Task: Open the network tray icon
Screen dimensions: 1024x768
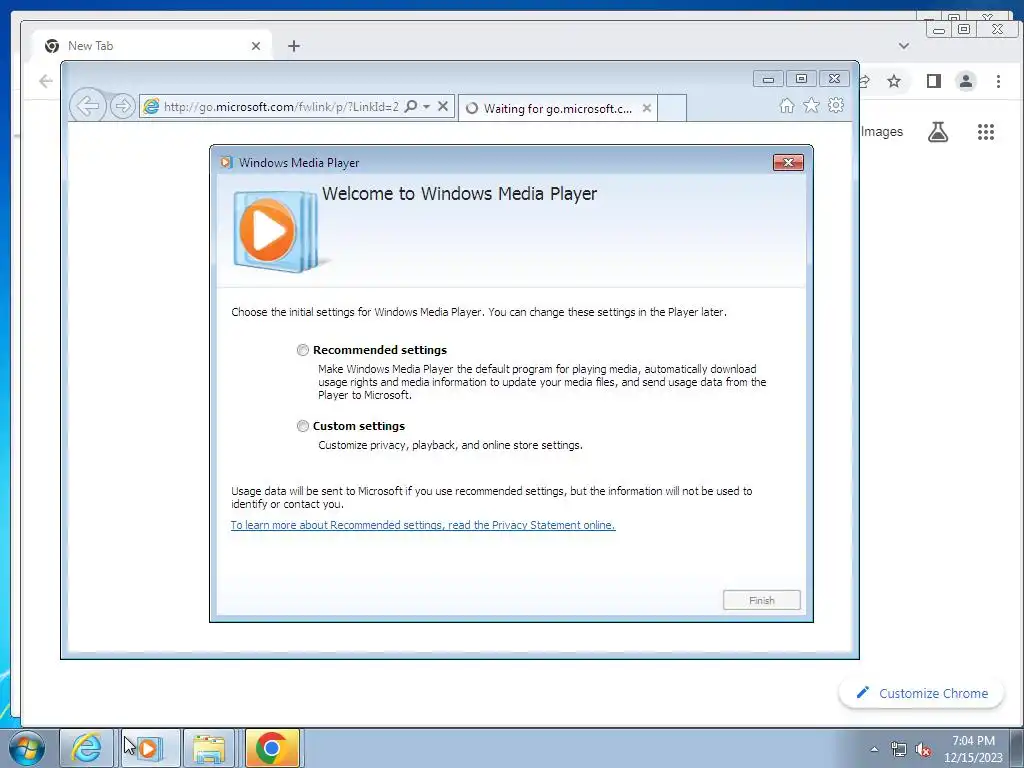Action: pos(899,749)
